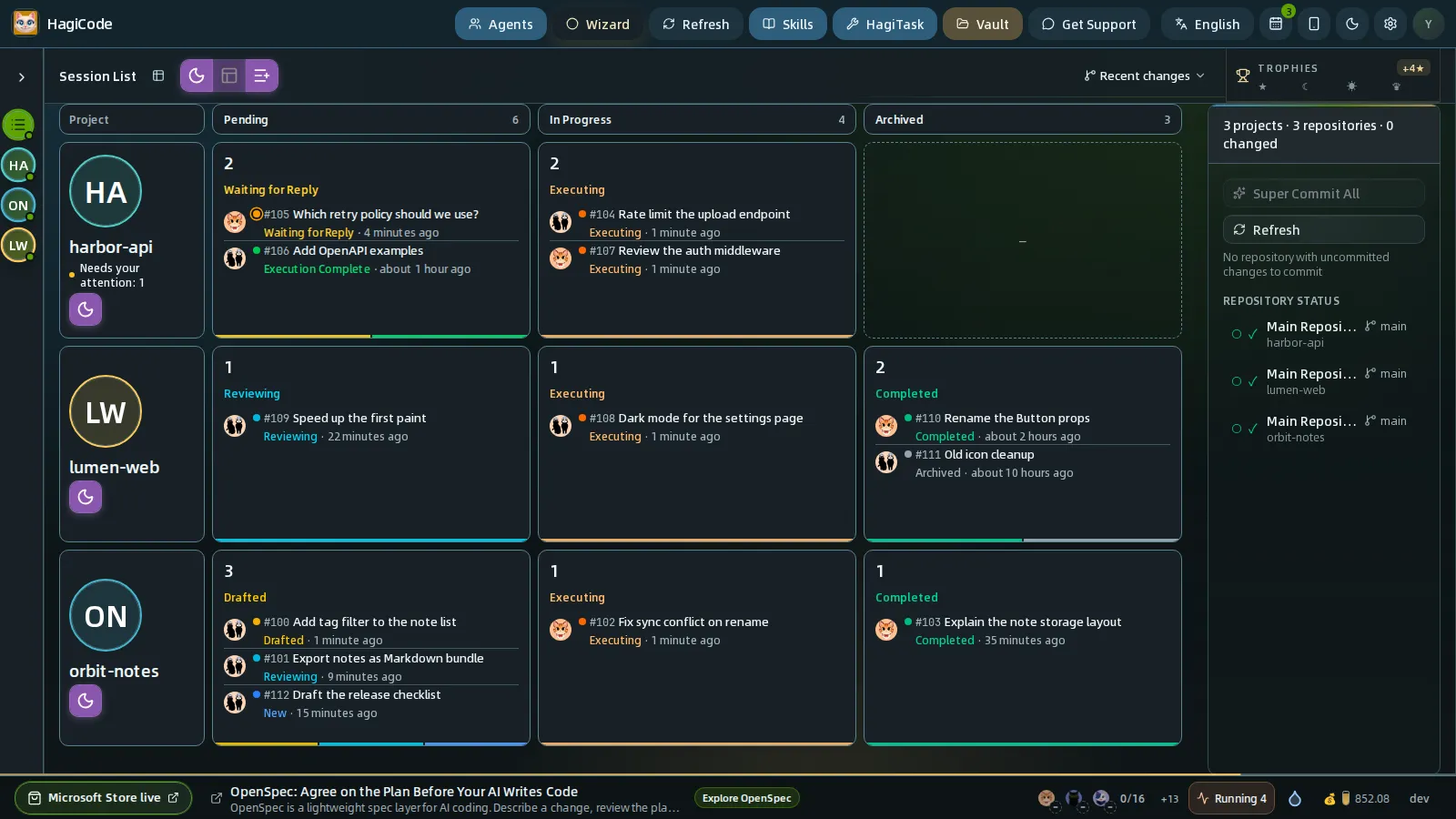Image resolution: width=1456 pixels, height=819 pixels.
Task: Open HagiTask from the top bar
Action: [x=885, y=24]
